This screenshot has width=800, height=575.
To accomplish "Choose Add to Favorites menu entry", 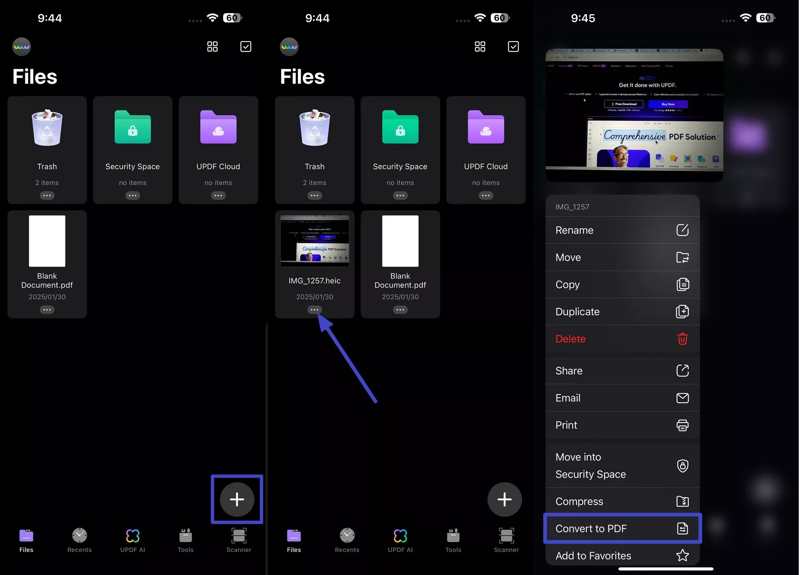I will click(x=622, y=555).
